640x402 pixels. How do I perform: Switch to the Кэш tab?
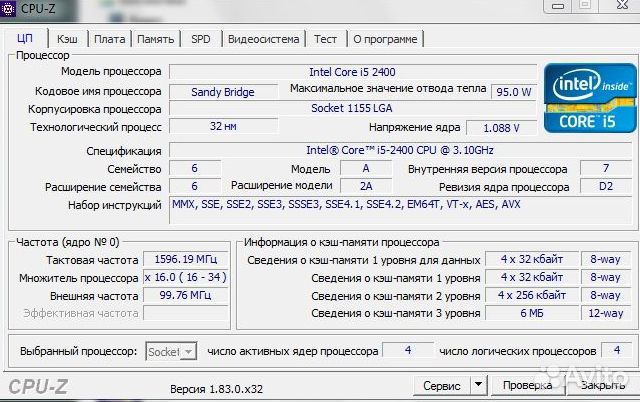(67, 39)
